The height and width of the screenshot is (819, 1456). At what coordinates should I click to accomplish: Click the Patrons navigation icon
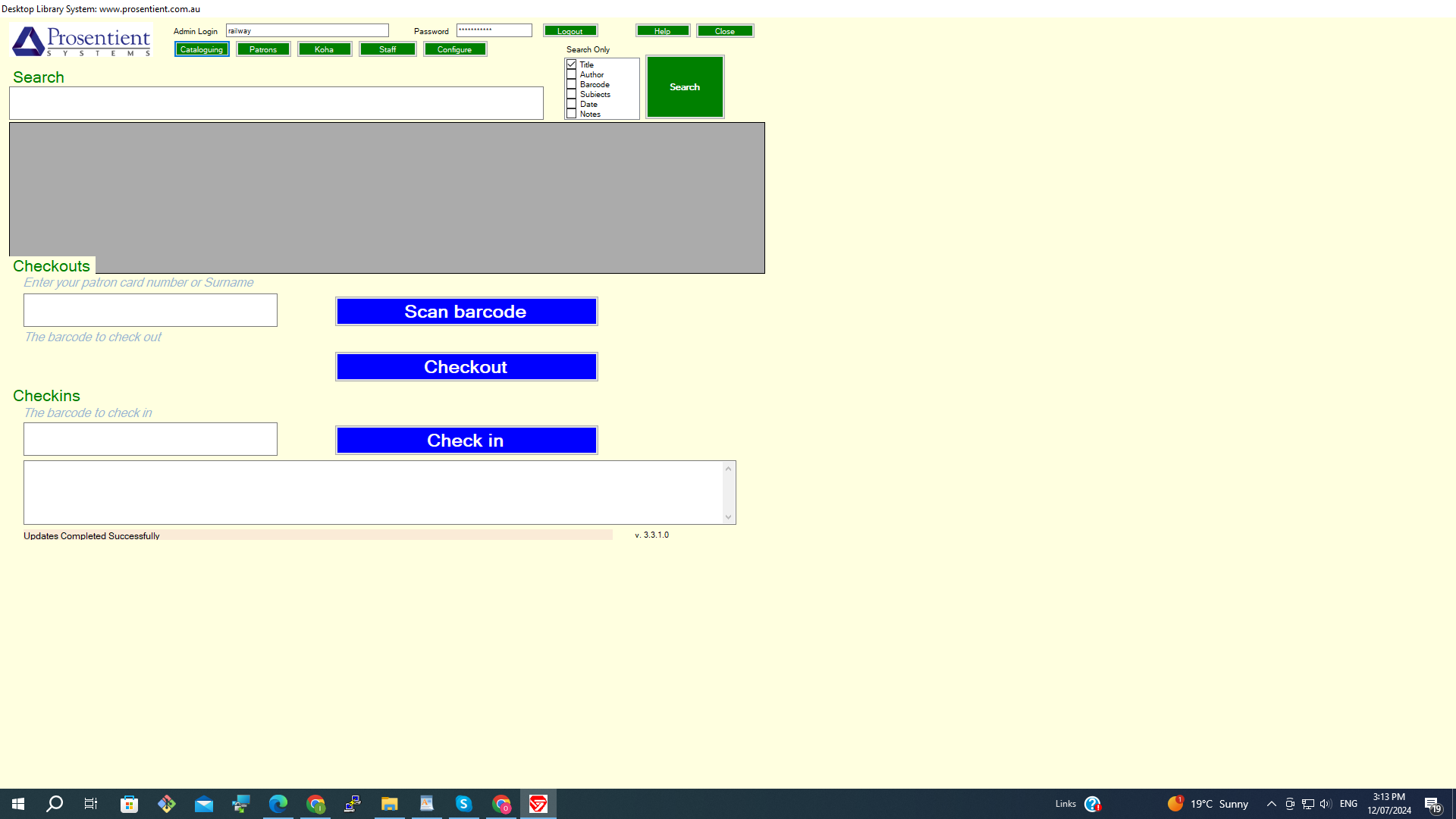tap(263, 49)
